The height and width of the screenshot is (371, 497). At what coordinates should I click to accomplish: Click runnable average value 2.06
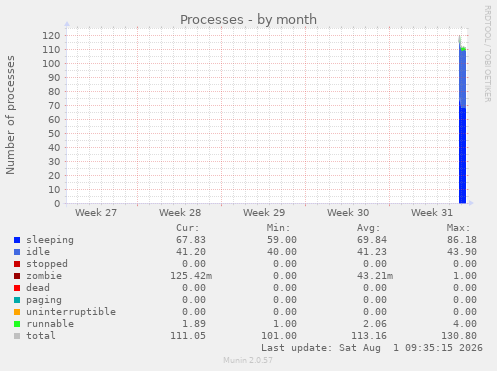point(375,324)
